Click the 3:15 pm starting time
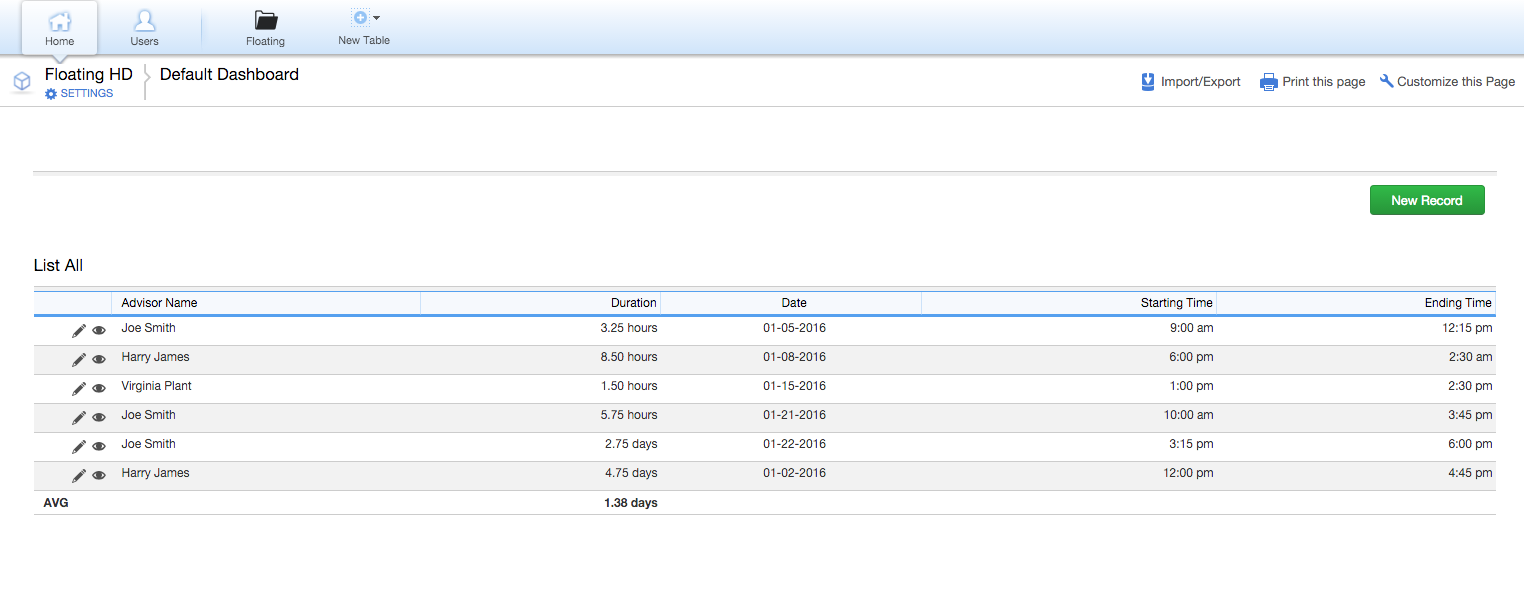 point(1190,444)
